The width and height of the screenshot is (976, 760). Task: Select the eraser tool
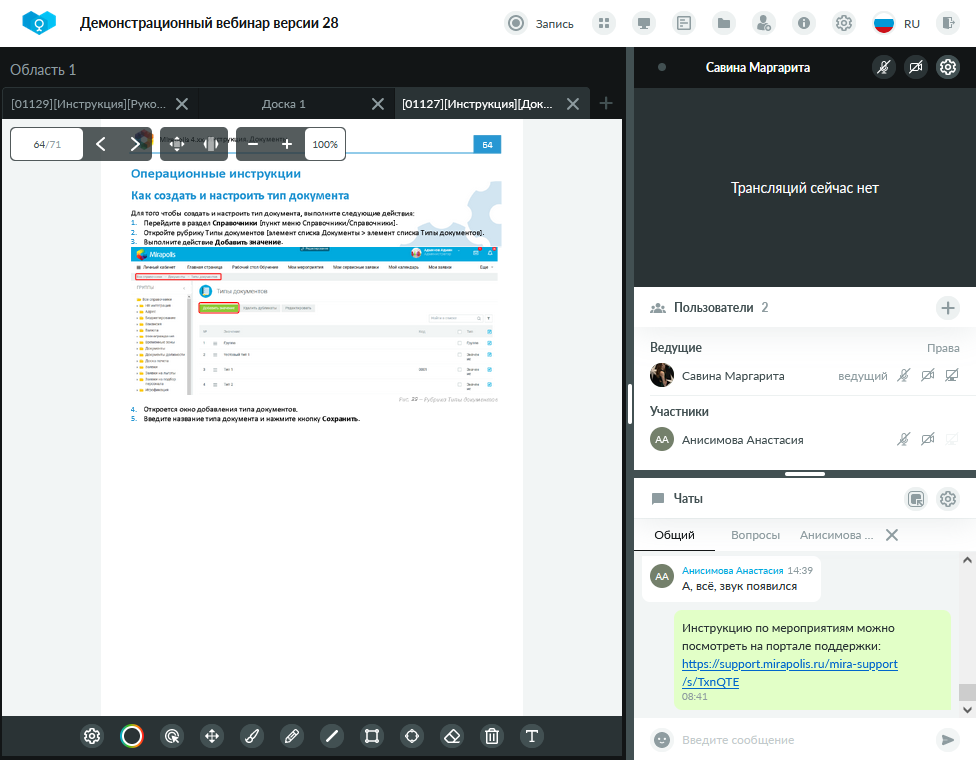pos(452,736)
